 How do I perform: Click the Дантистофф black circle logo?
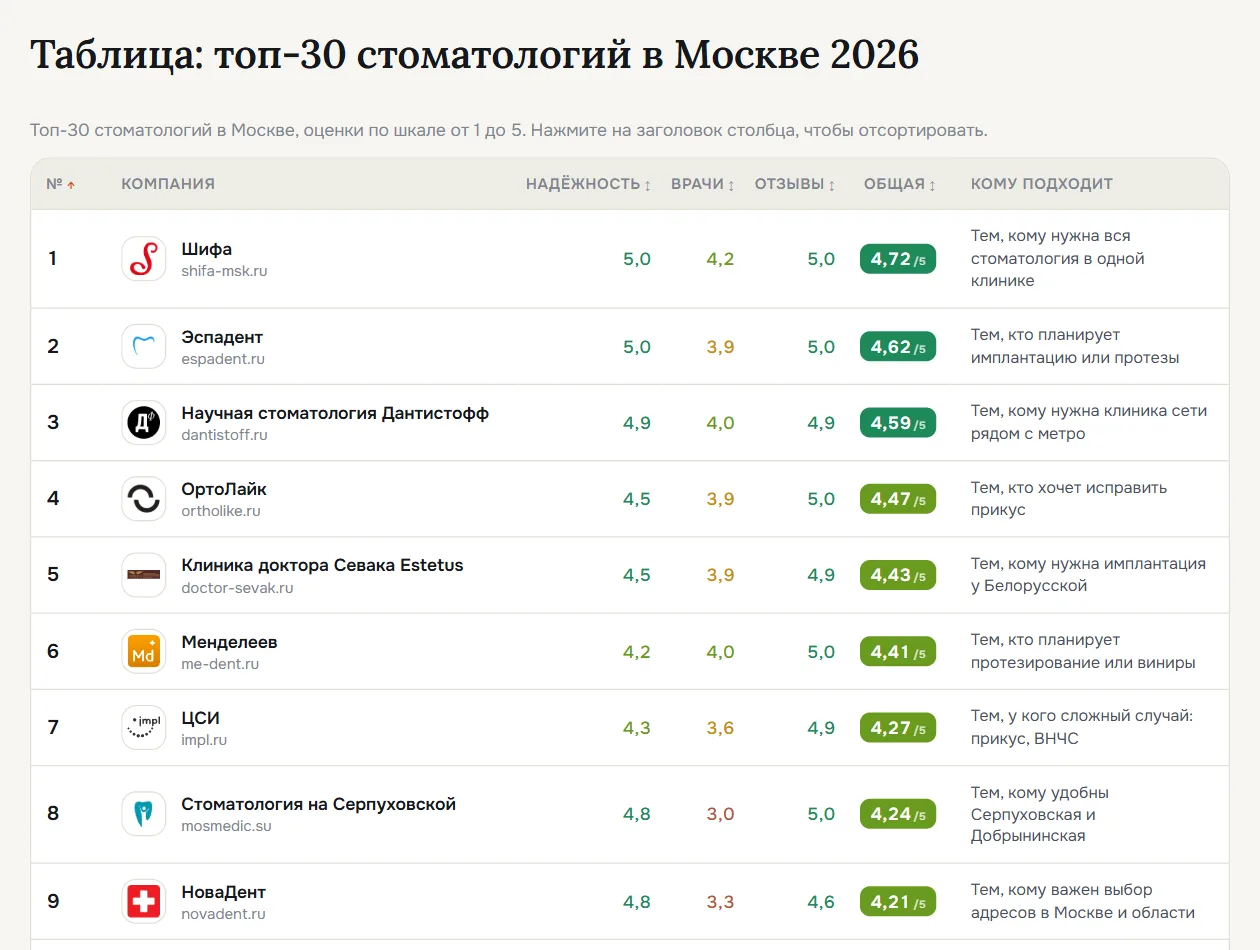pyautogui.click(x=144, y=423)
